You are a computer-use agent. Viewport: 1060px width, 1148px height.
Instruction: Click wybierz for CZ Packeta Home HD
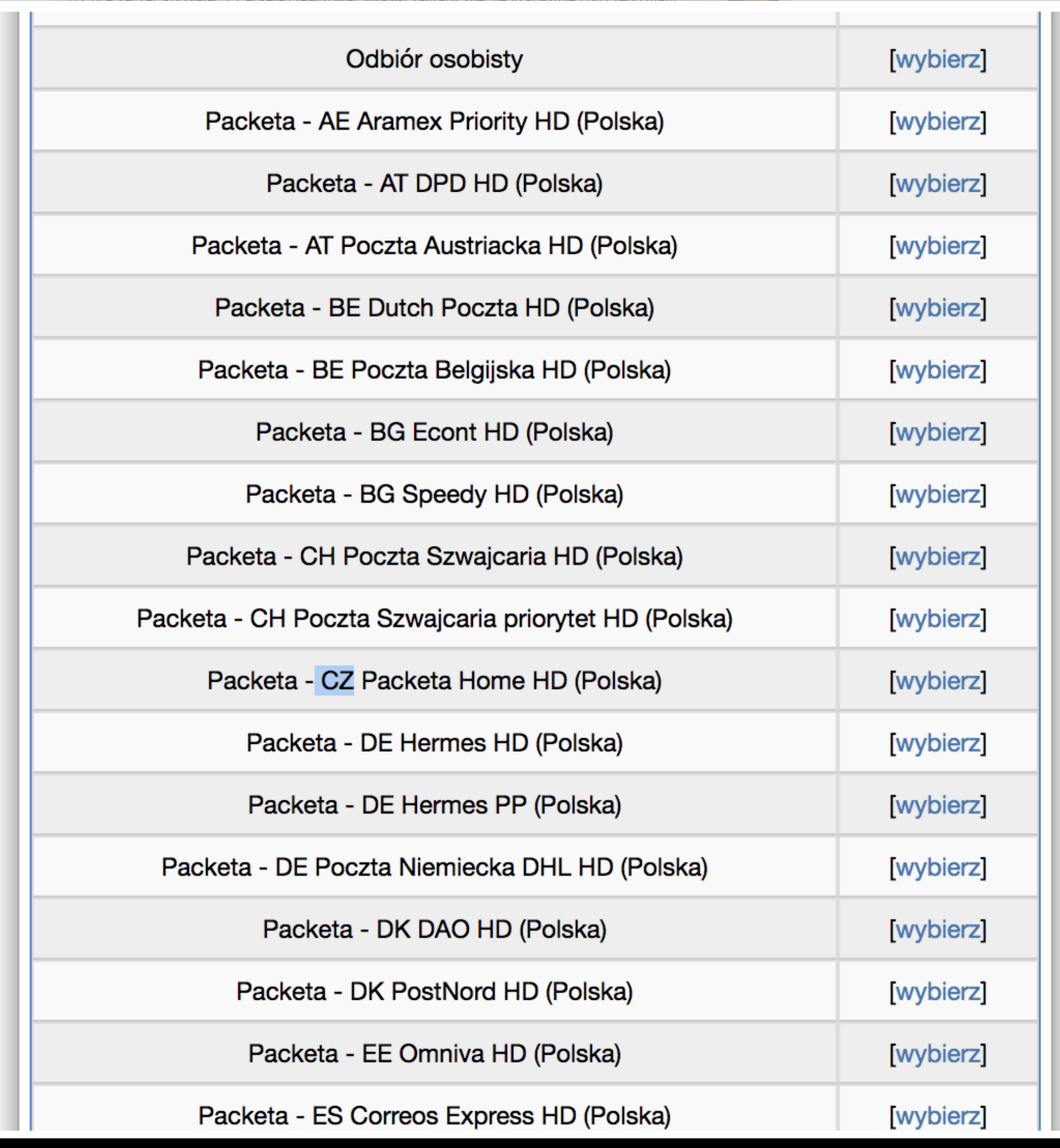(x=938, y=681)
